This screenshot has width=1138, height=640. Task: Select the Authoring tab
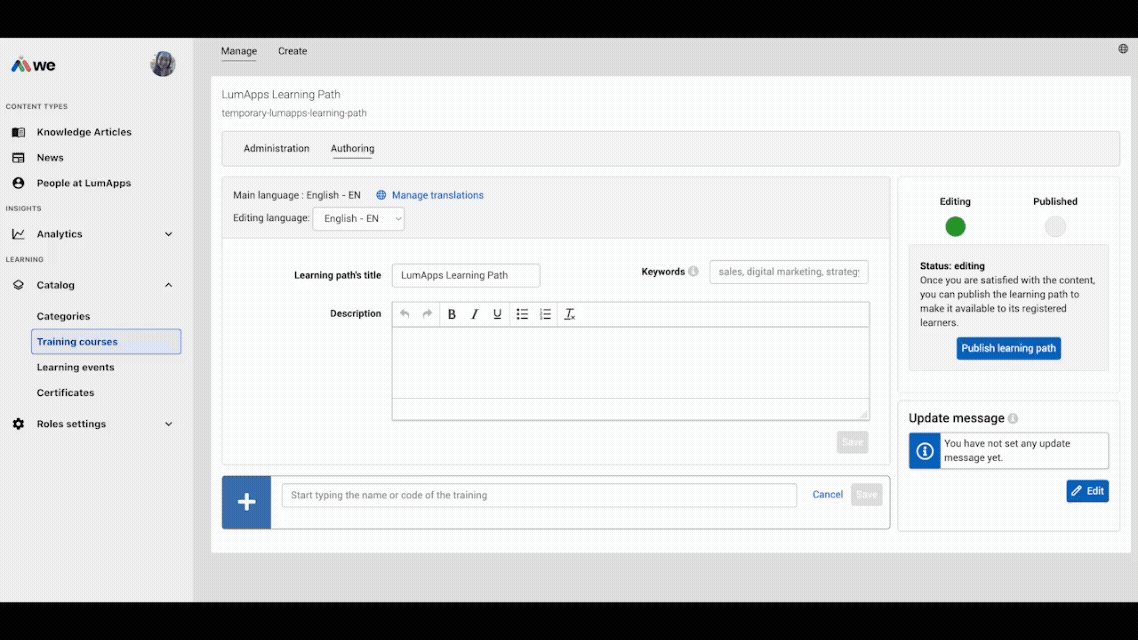coord(353,148)
